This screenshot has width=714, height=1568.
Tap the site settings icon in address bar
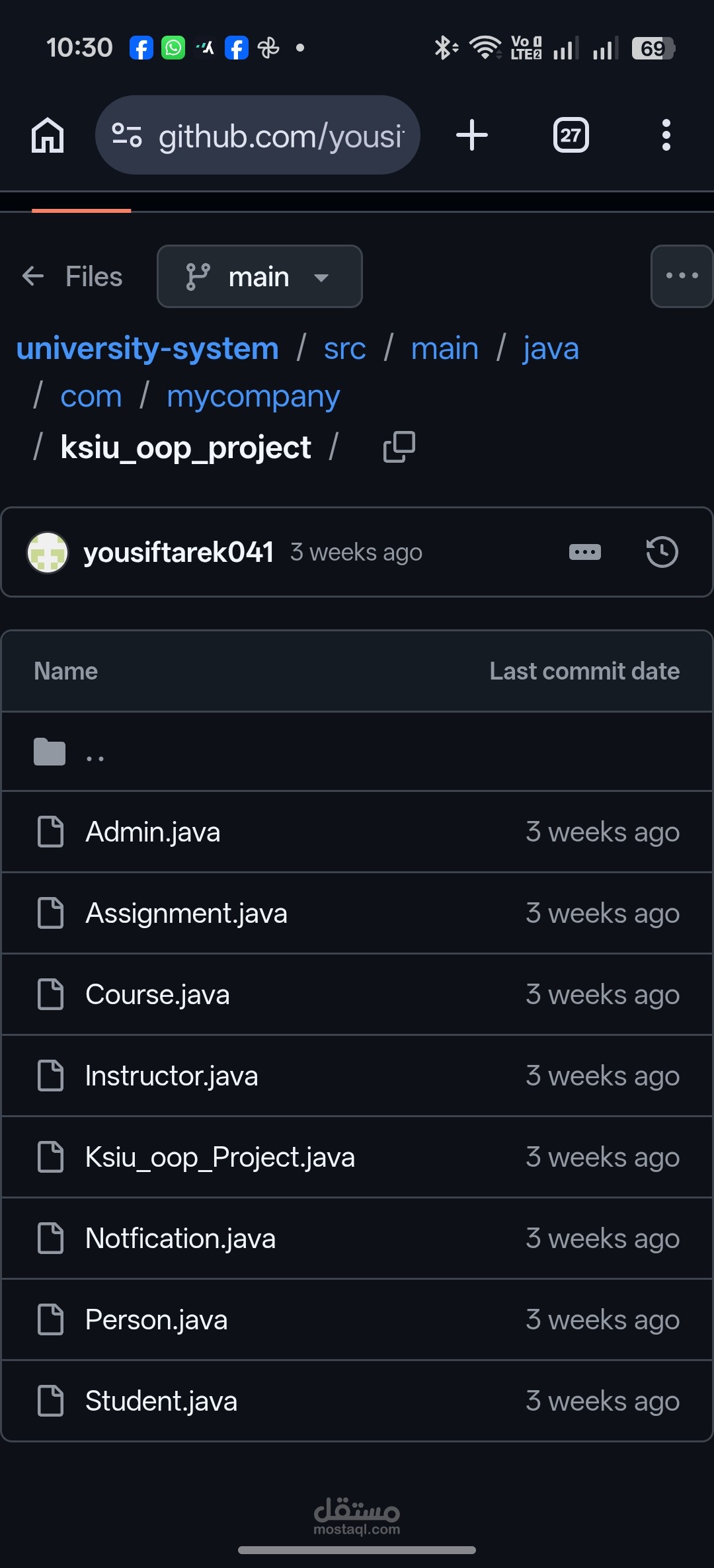tap(127, 136)
